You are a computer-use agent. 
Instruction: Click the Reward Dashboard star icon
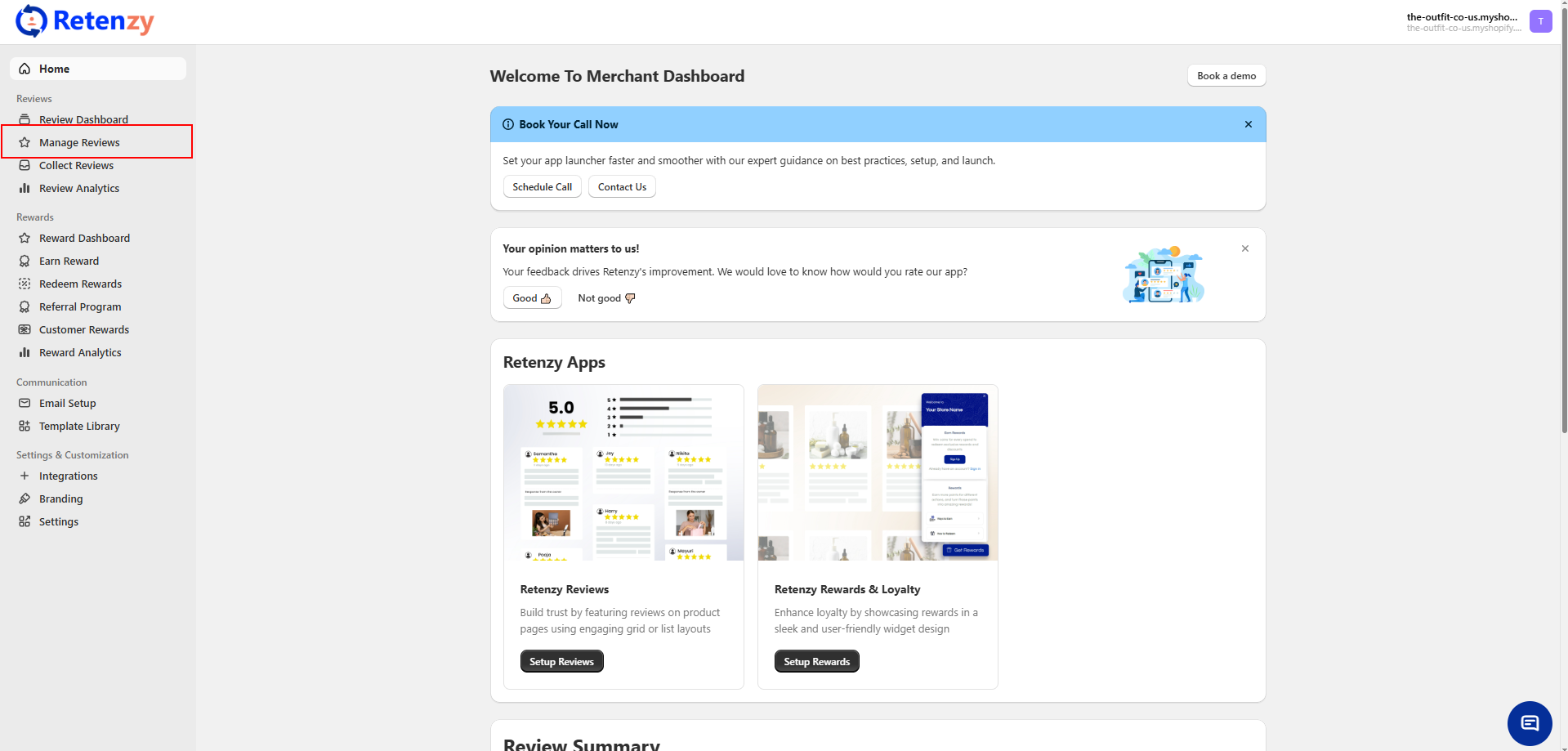pos(25,238)
